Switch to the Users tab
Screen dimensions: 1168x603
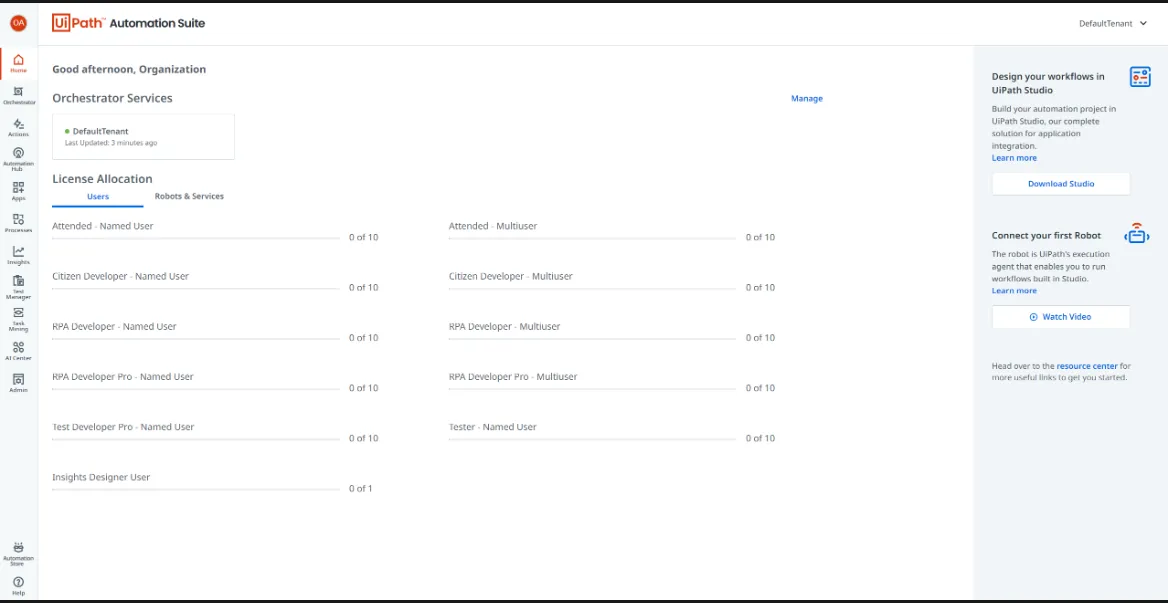pyautogui.click(x=98, y=197)
